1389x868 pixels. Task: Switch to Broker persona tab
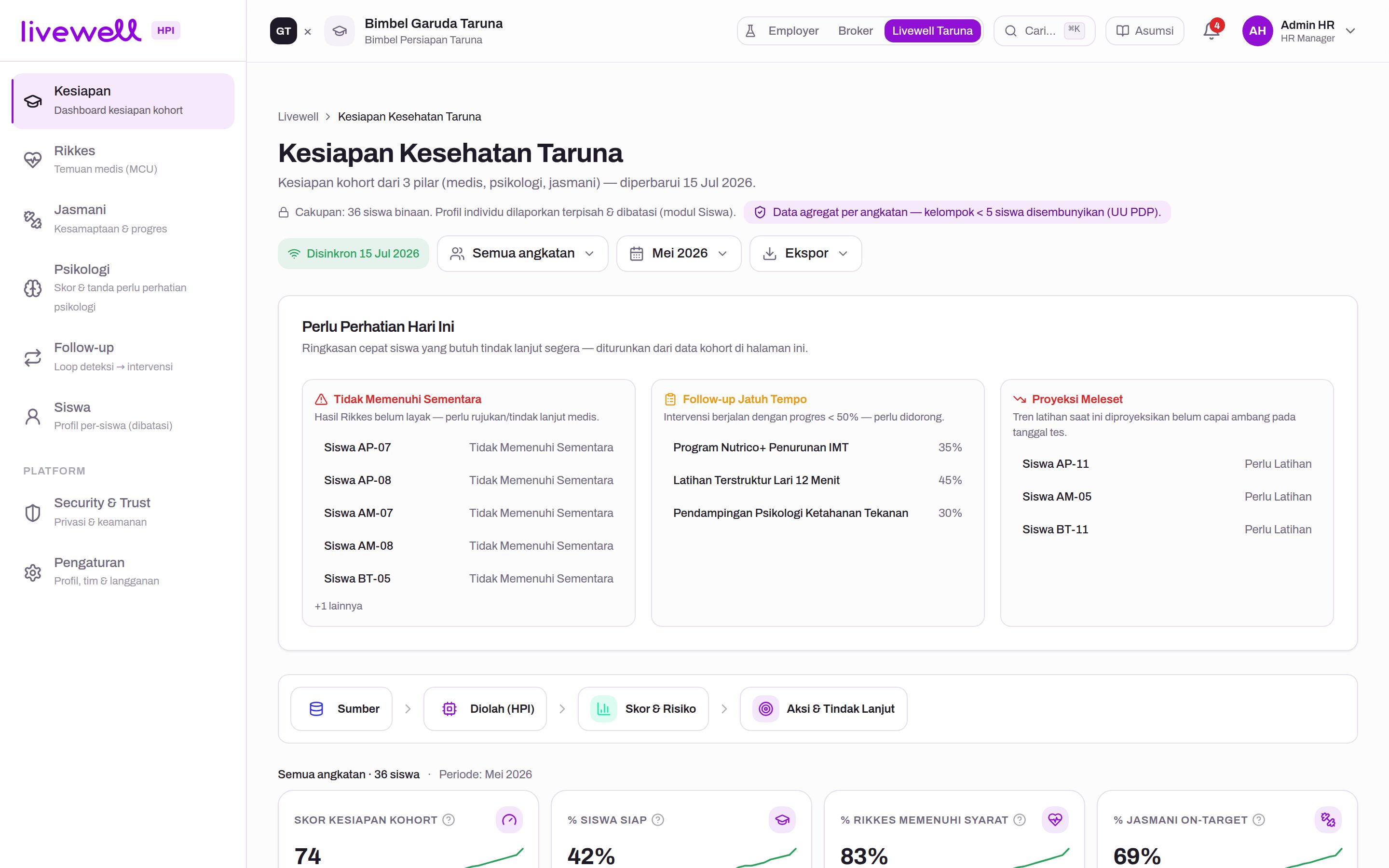[855, 31]
